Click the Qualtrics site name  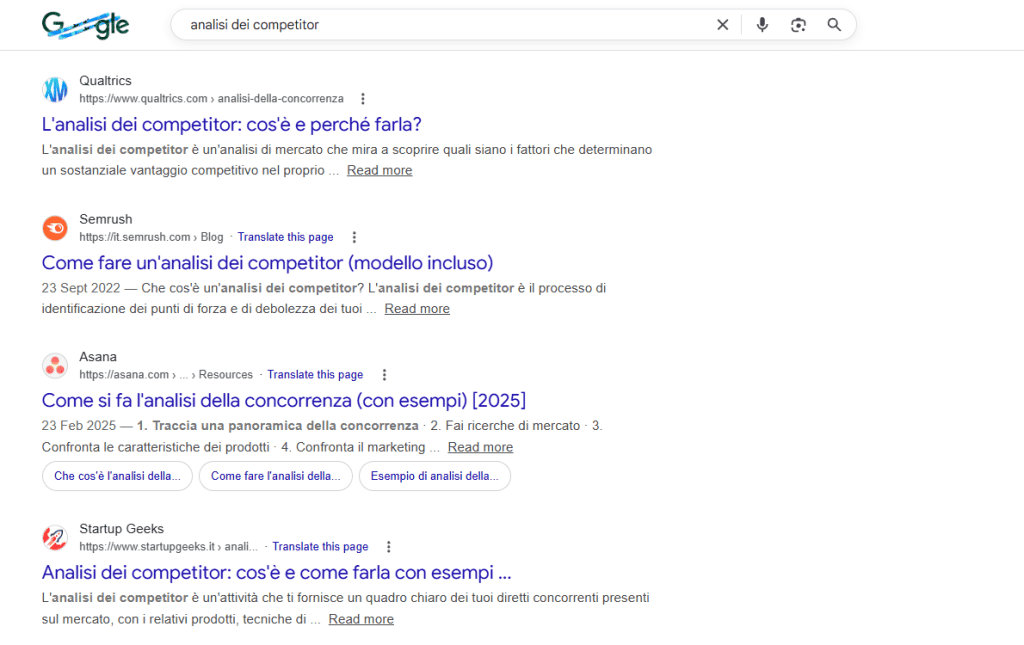coord(105,80)
